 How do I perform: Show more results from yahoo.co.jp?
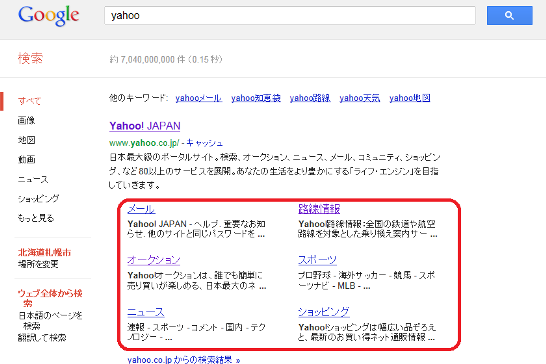[x=184, y=359]
